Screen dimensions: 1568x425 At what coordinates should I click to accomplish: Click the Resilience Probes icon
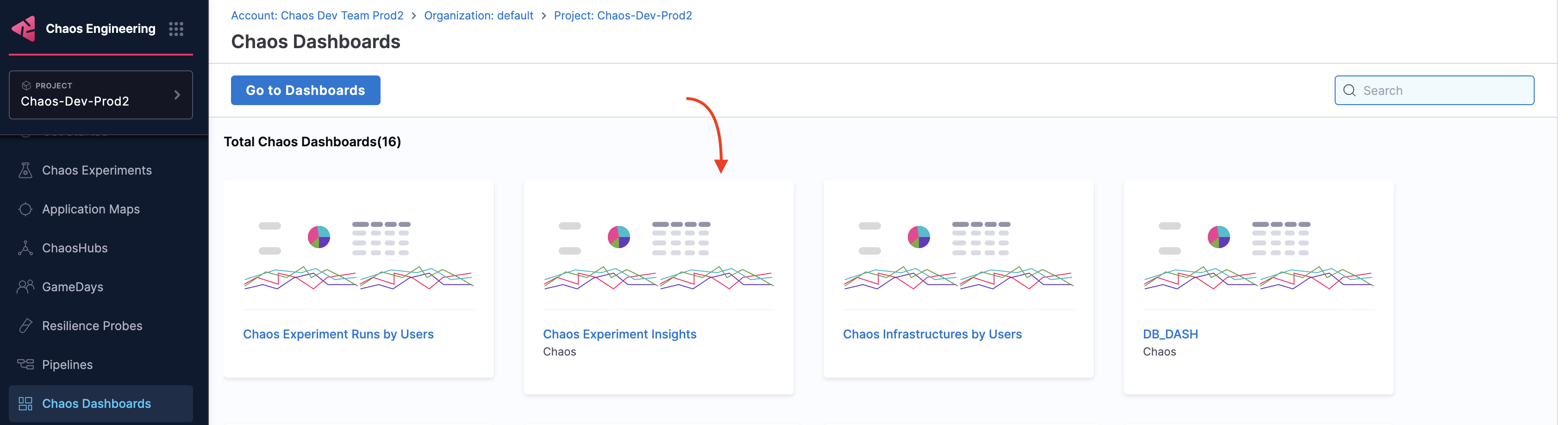pos(25,326)
